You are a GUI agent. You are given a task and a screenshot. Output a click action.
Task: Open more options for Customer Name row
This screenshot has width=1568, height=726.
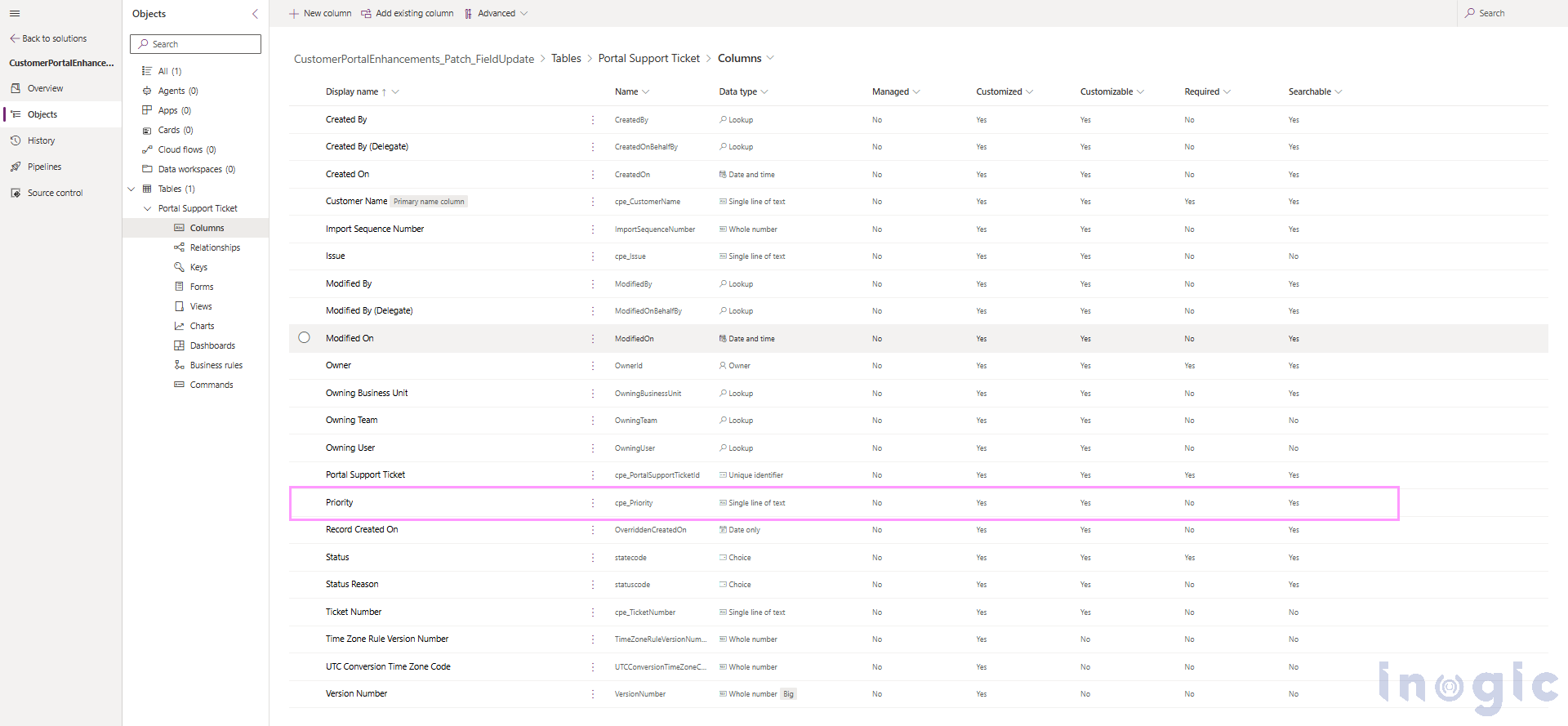click(x=593, y=202)
